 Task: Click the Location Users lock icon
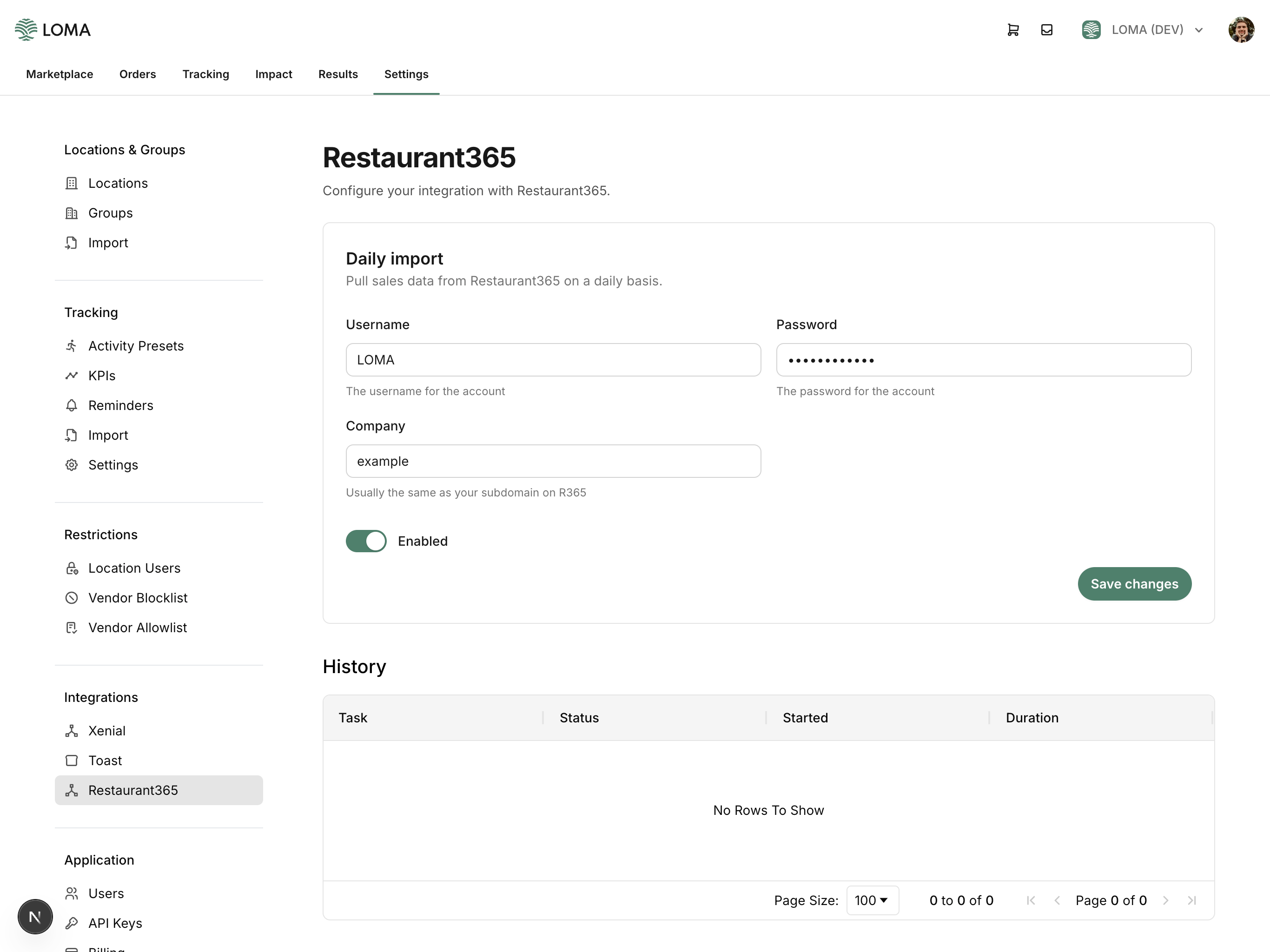(72, 568)
